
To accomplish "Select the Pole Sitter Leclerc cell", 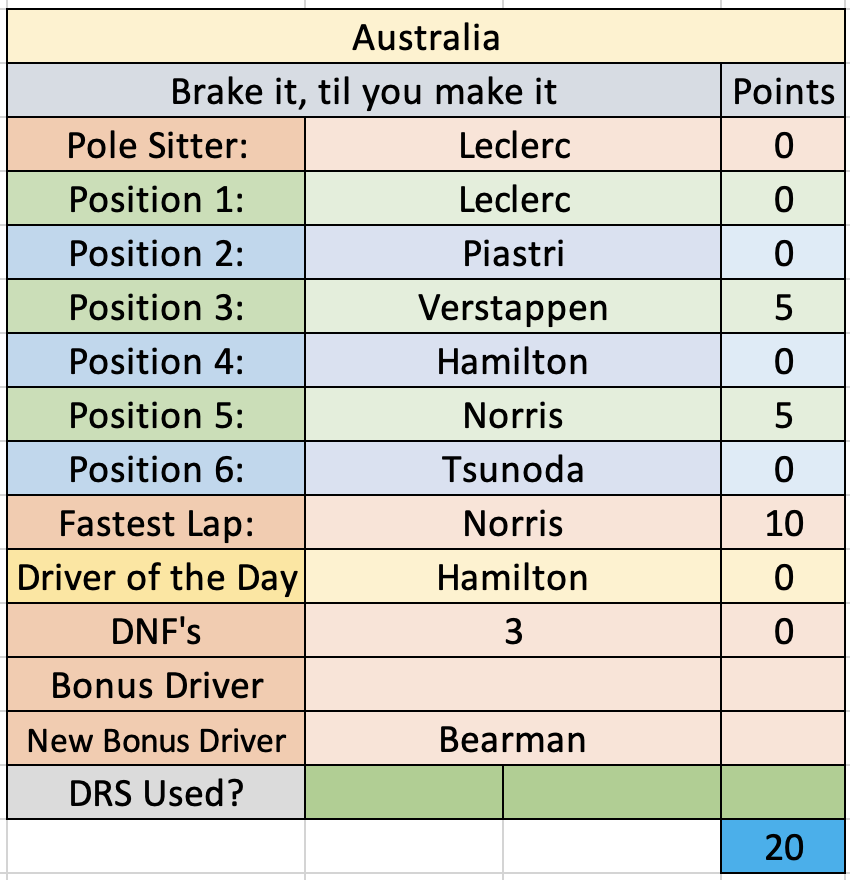I will click(513, 144).
